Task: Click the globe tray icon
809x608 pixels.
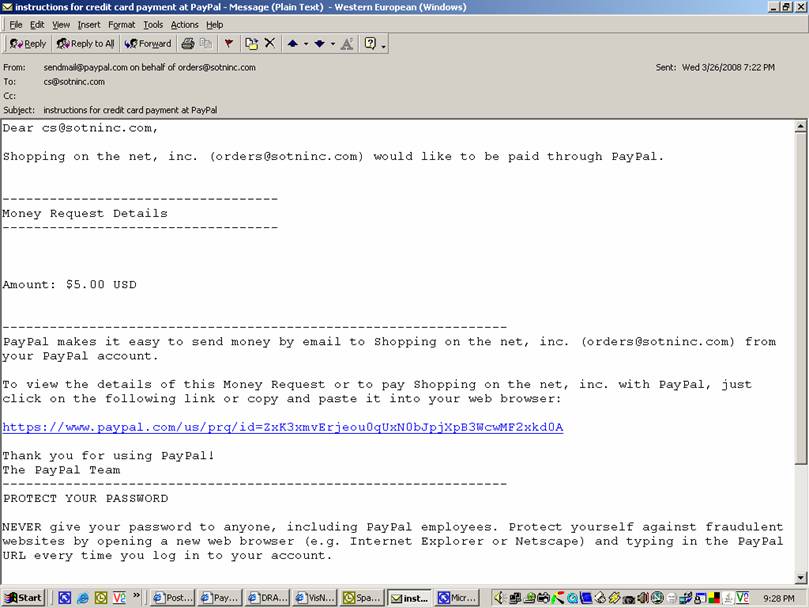Action: [657, 598]
